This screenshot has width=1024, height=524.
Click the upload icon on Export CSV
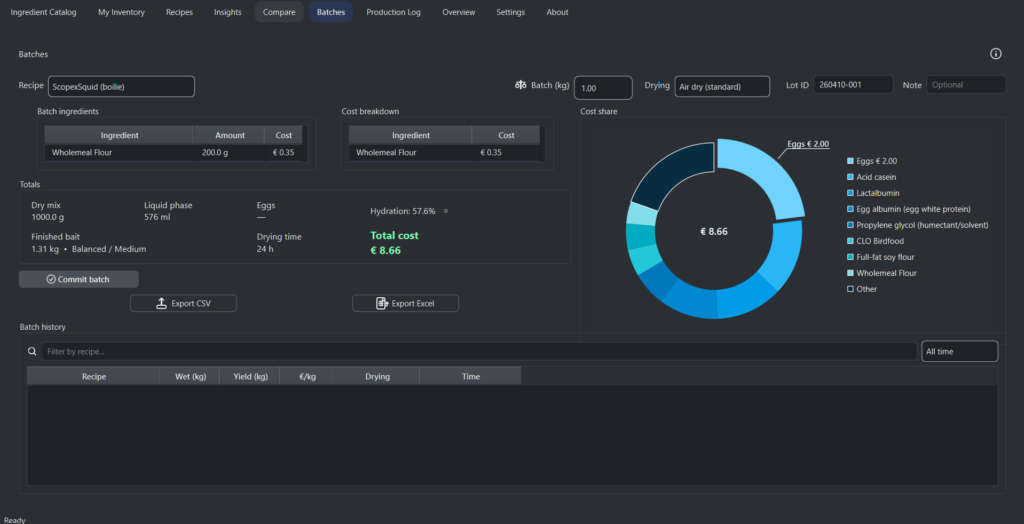(x=162, y=303)
